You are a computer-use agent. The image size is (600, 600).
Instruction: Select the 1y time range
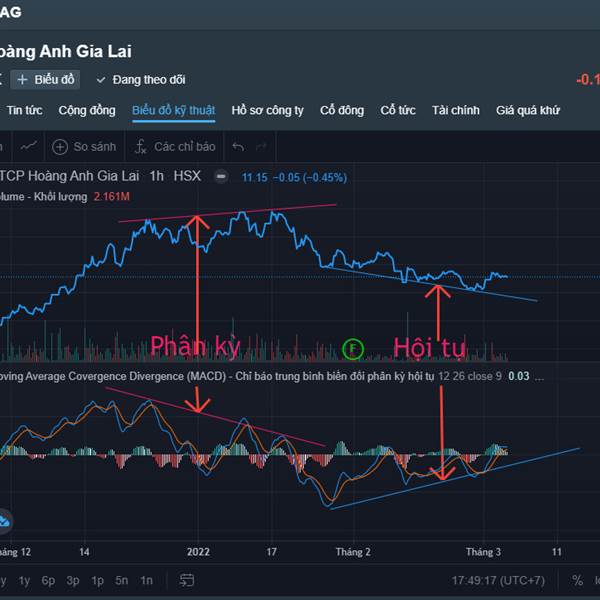click(24, 580)
